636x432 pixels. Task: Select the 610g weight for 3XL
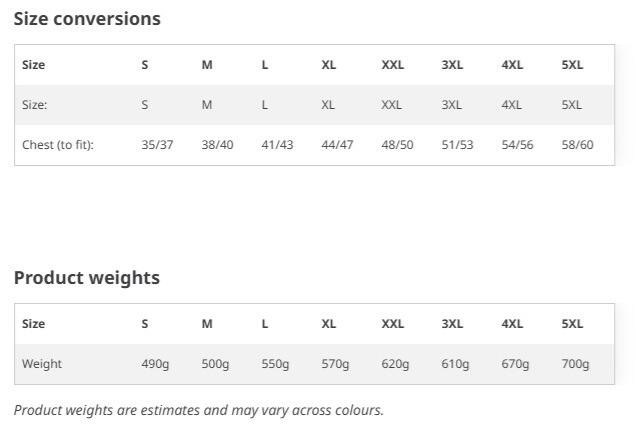[x=456, y=364]
